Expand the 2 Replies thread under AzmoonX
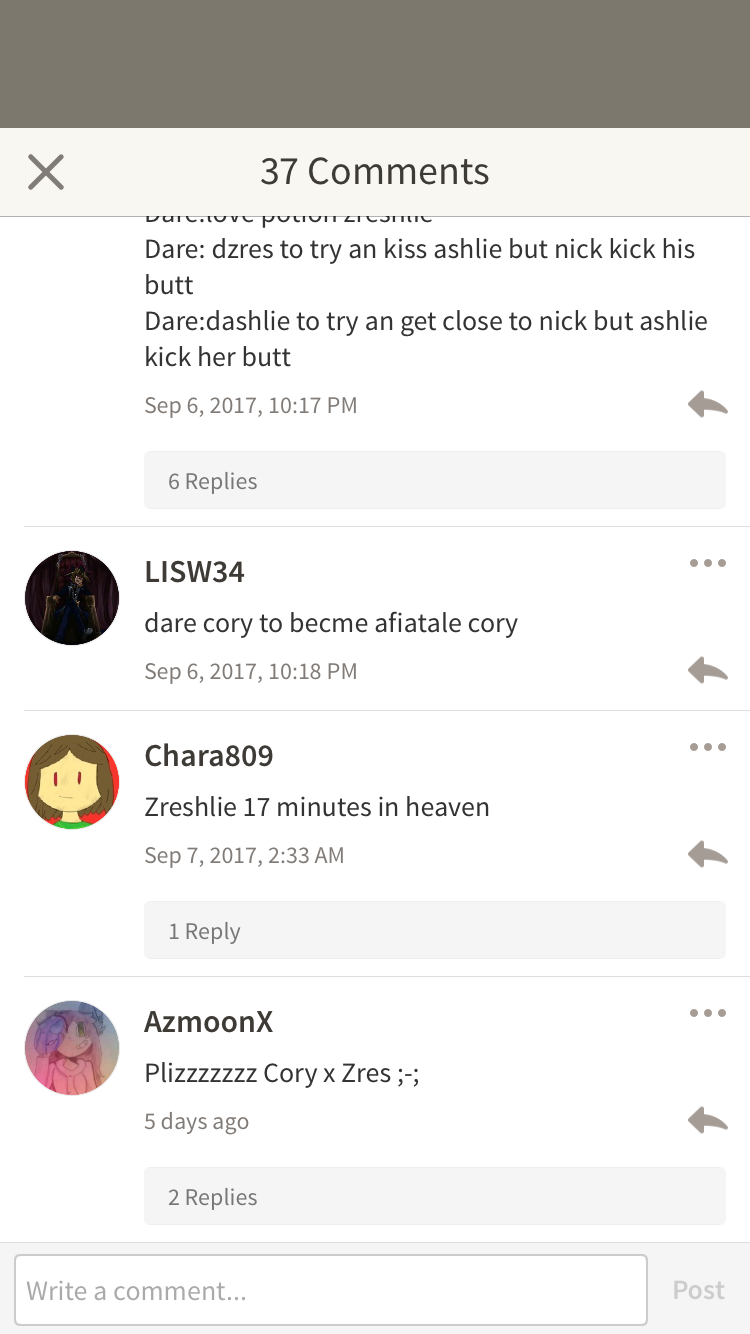 pos(435,1196)
